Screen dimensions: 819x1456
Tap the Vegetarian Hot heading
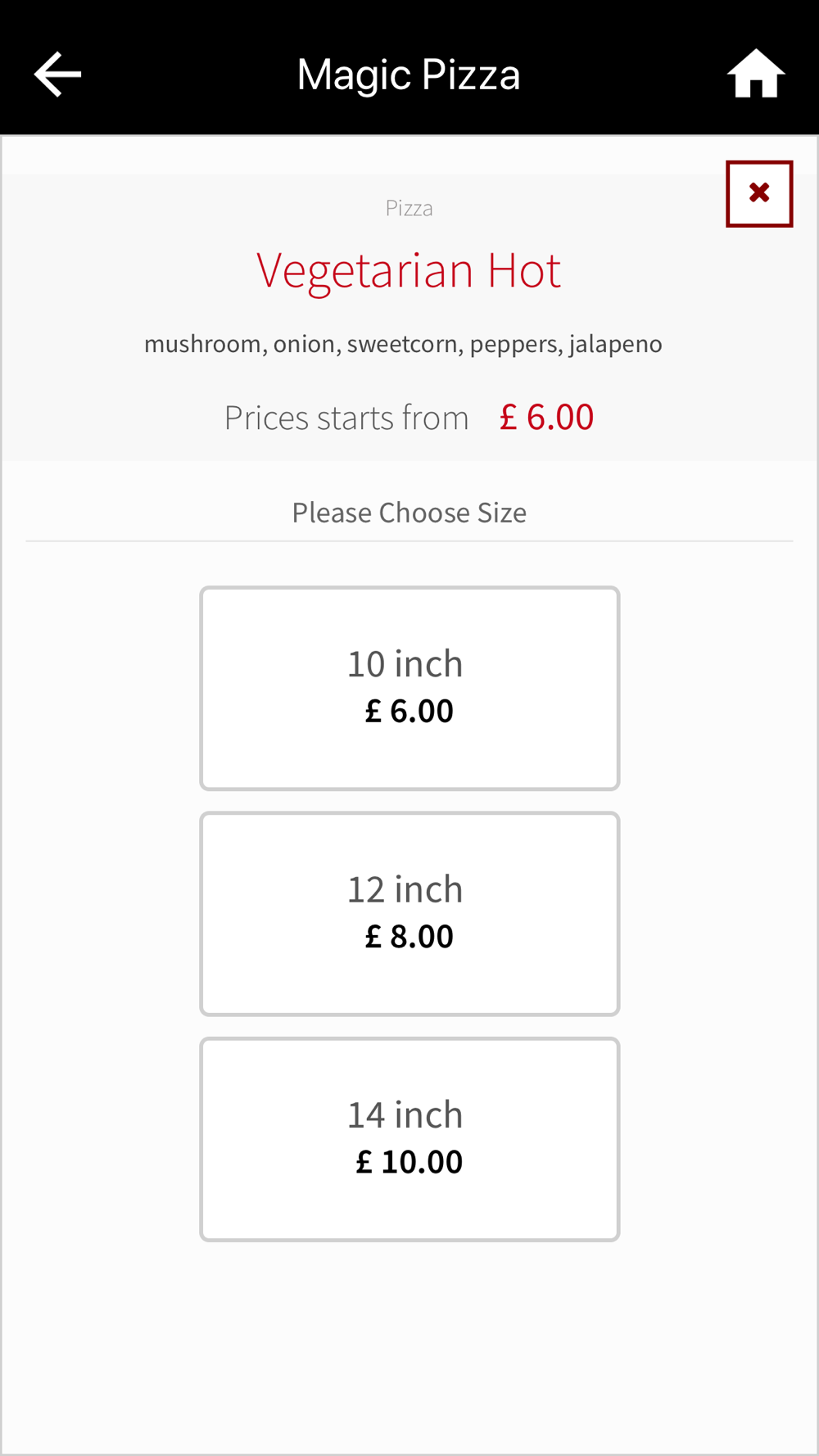pos(409,270)
